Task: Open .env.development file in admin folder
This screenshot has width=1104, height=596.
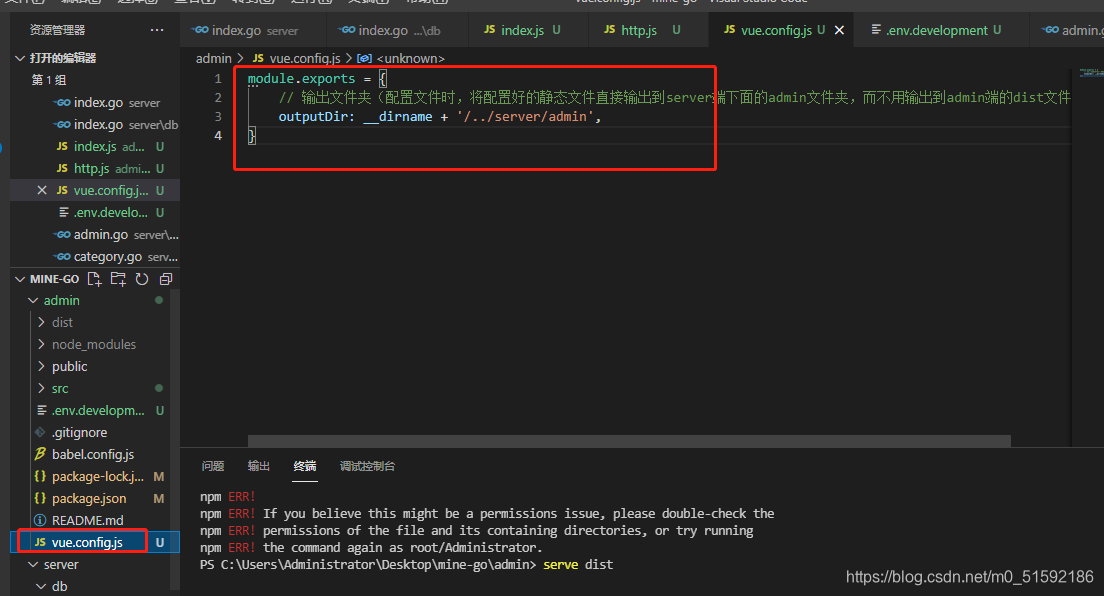Action: click(90, 410)
